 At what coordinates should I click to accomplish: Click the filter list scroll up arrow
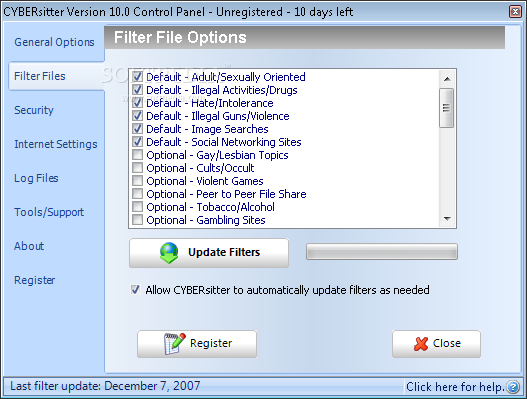tap(447, 79)
